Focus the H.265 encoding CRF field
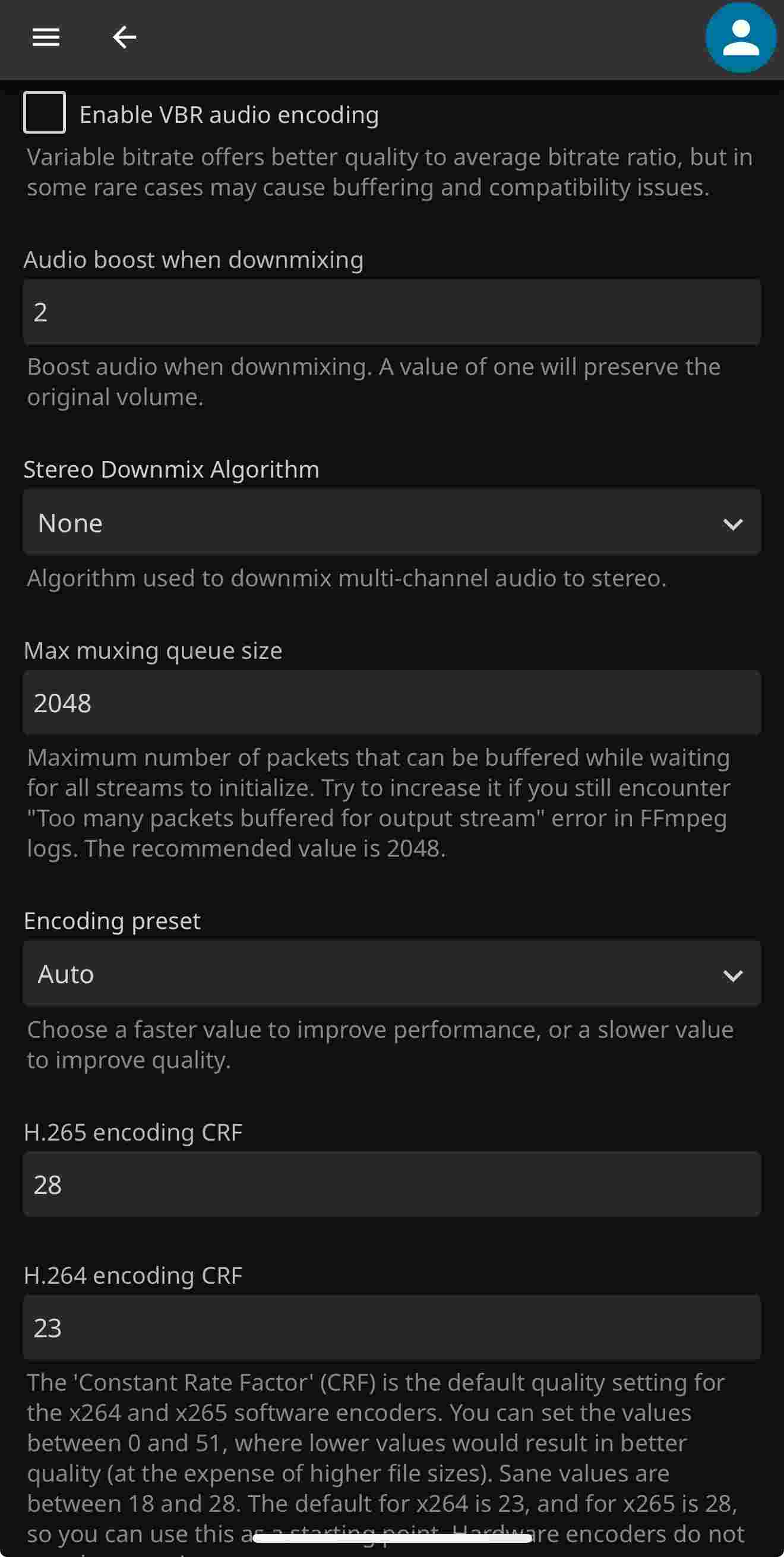Image resolution: width=784 pixels, height=1557 pixels. 391,1185
